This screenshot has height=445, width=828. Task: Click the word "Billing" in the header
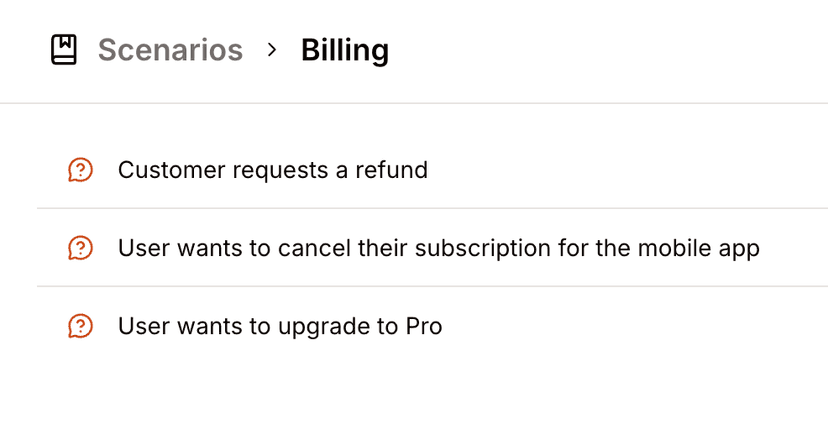click(x=345, y=50)
